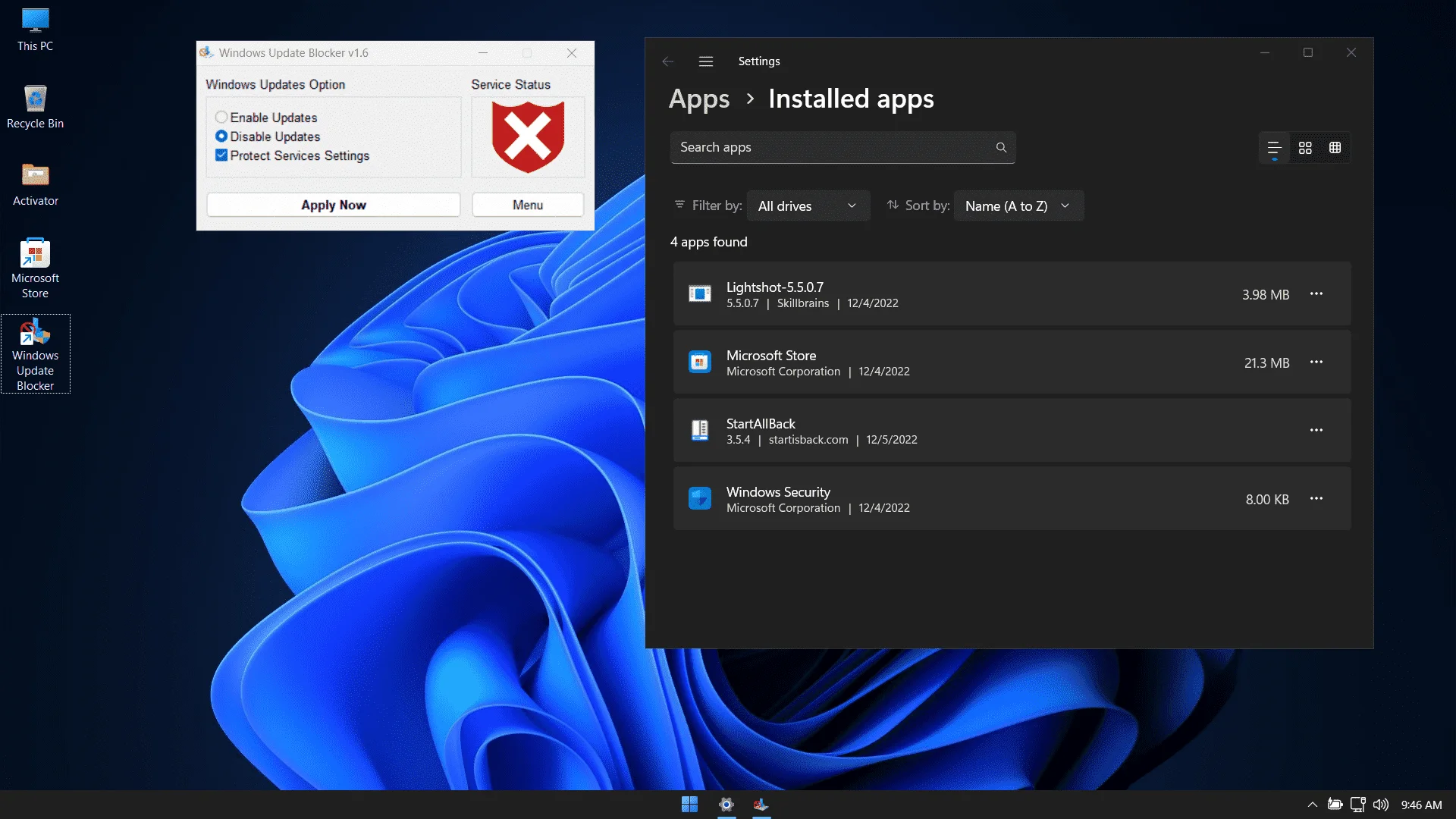Expand the Sort by Name dropdown
This screenshot has width=1456, height=819.
(x=1018, y=206)
